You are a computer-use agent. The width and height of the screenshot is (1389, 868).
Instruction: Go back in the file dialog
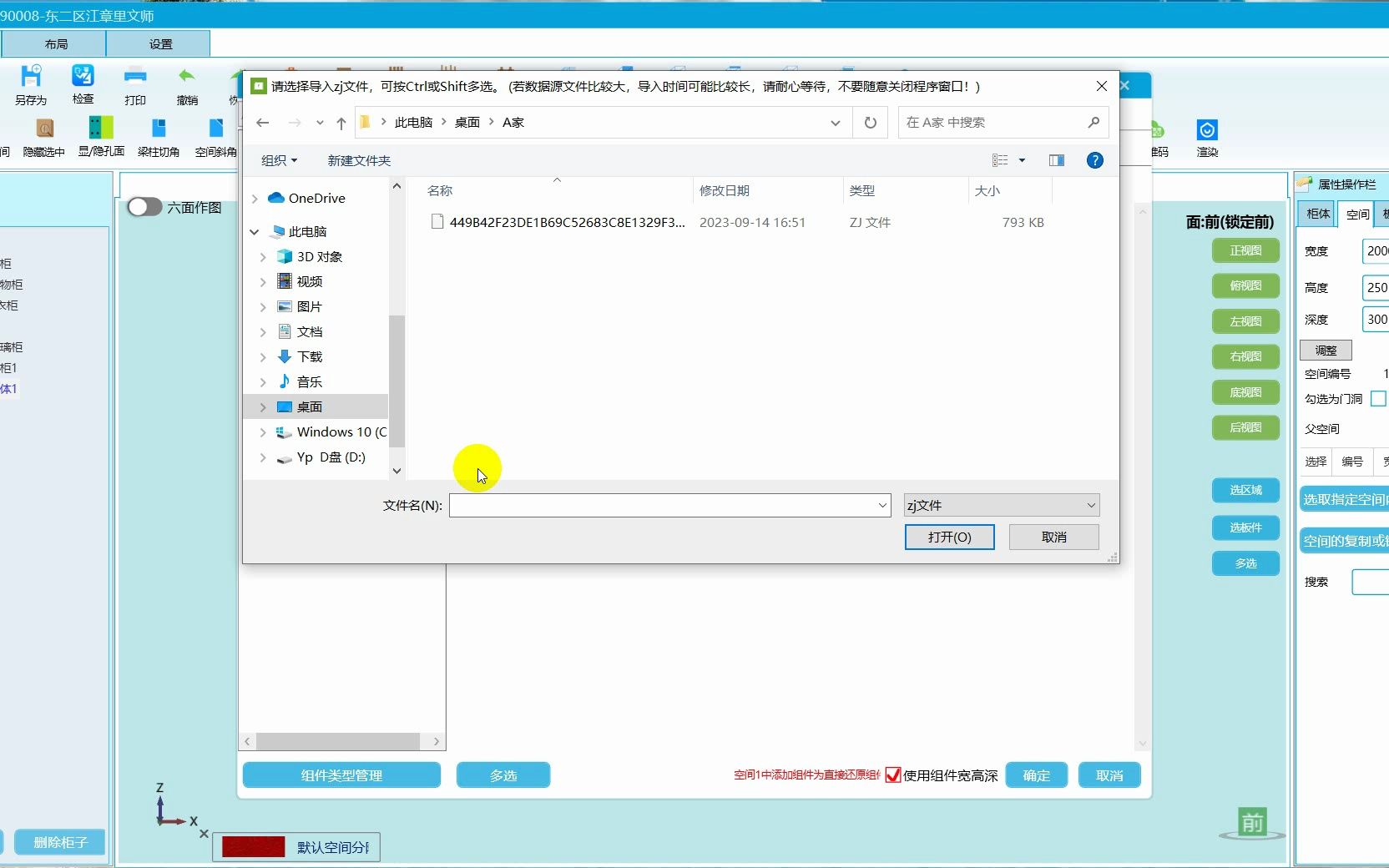pyautogui.click(x=263, y=123)
